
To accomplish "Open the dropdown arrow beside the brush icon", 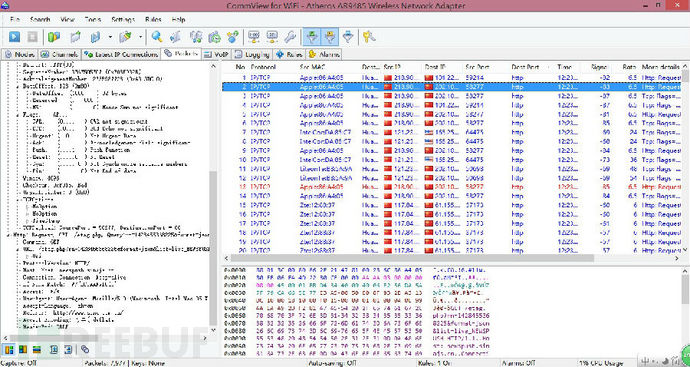I will (140, 37).
